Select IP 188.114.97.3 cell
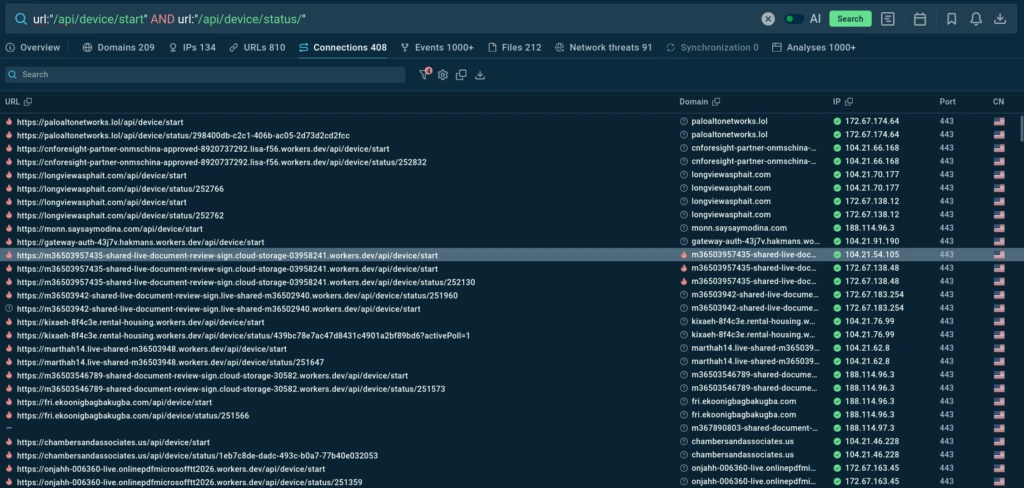 [x=870, y=428]
